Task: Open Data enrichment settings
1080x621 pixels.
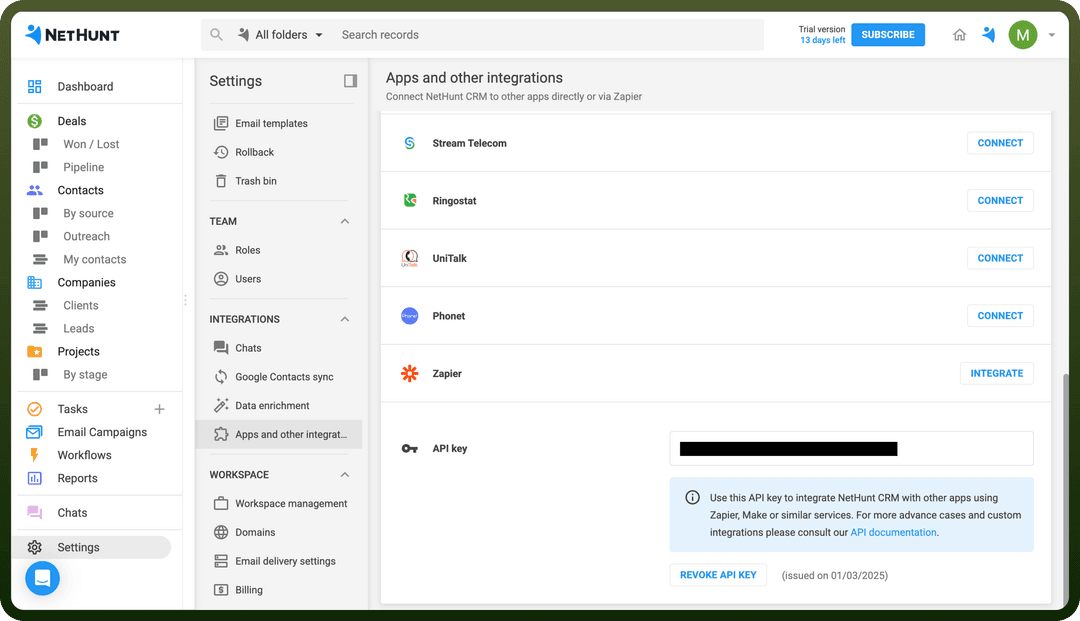Action: tap(272, 406)
